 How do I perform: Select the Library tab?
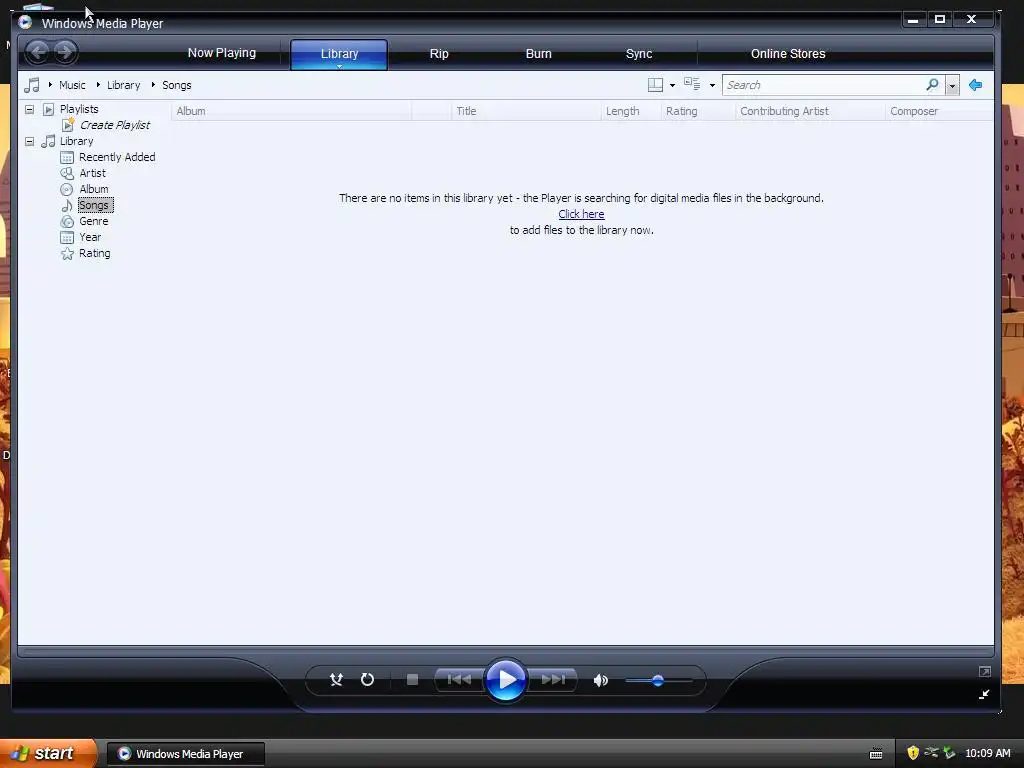tap(339, 54)
